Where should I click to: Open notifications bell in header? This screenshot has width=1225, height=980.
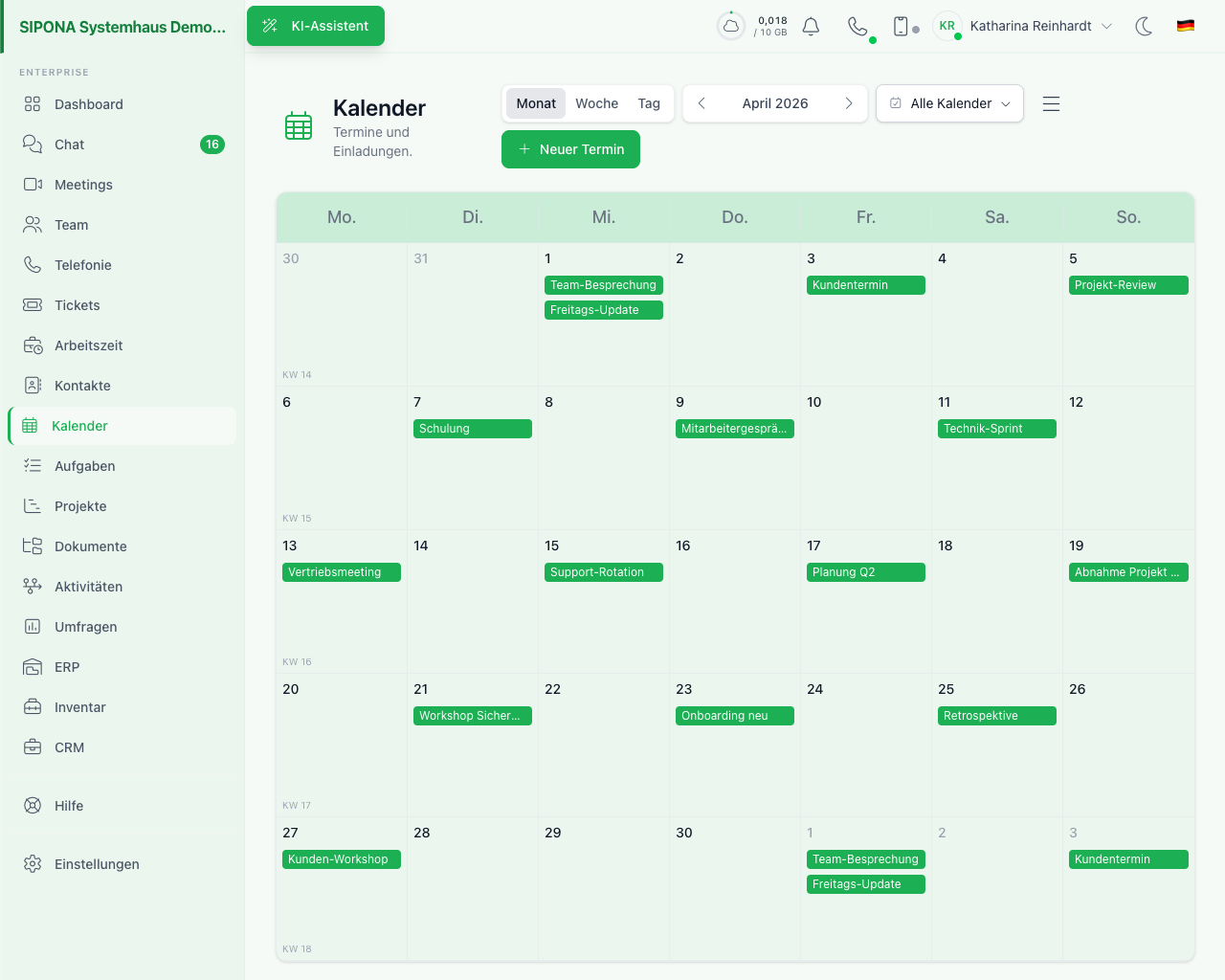811,26
